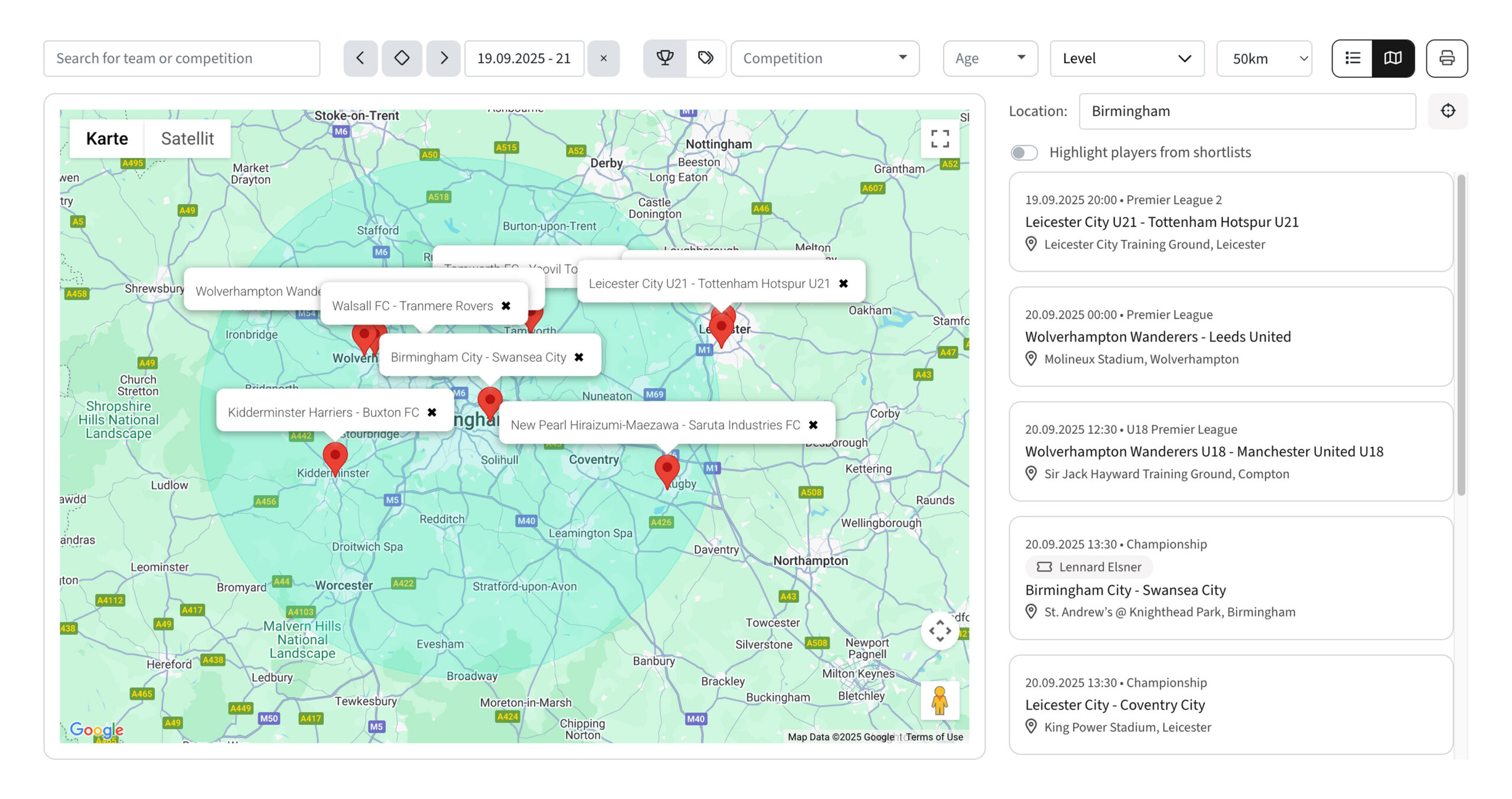Toggle fullscreen map view
This screenshot has width=1512, height=799.
940,139
